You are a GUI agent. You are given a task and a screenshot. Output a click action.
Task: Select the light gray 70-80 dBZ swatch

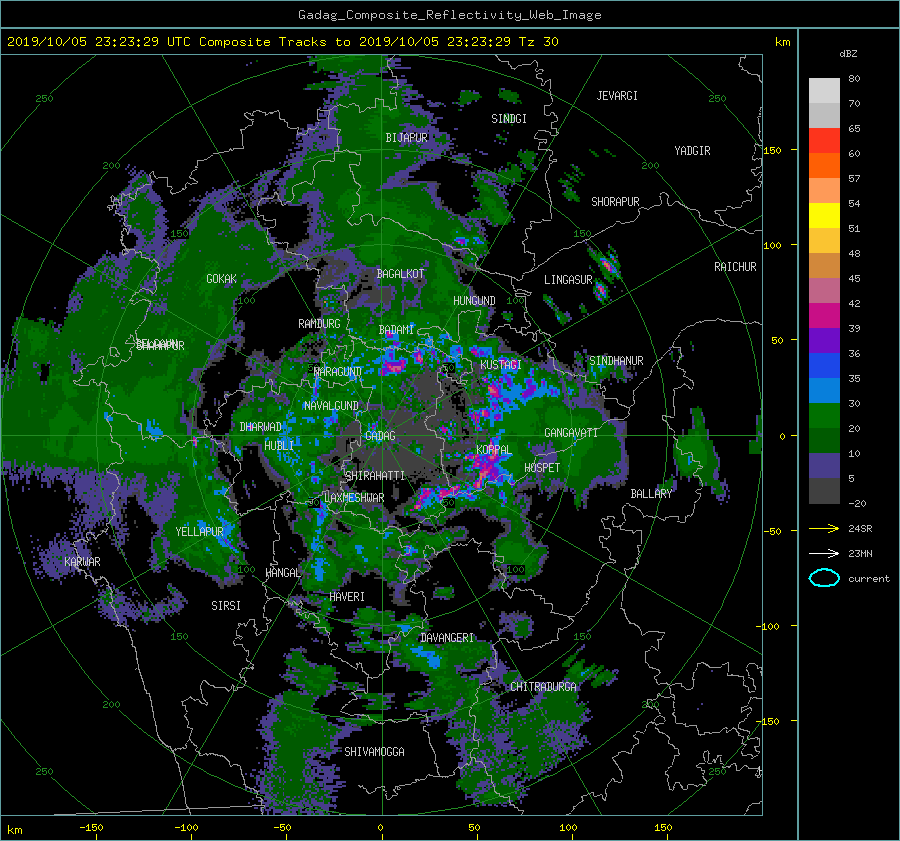[824, 91]
